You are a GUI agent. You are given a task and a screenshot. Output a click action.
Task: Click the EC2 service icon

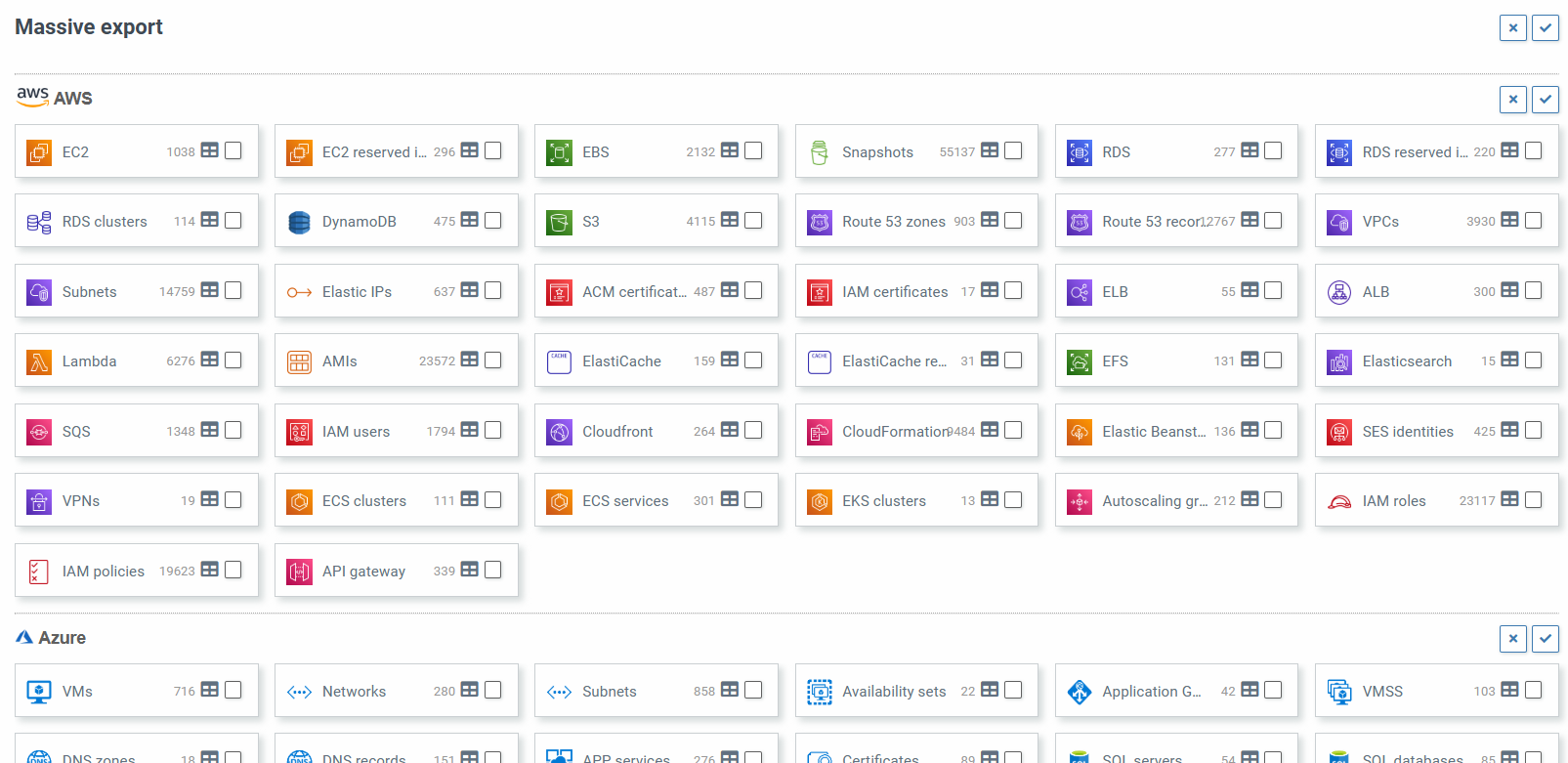click(39, 152)
